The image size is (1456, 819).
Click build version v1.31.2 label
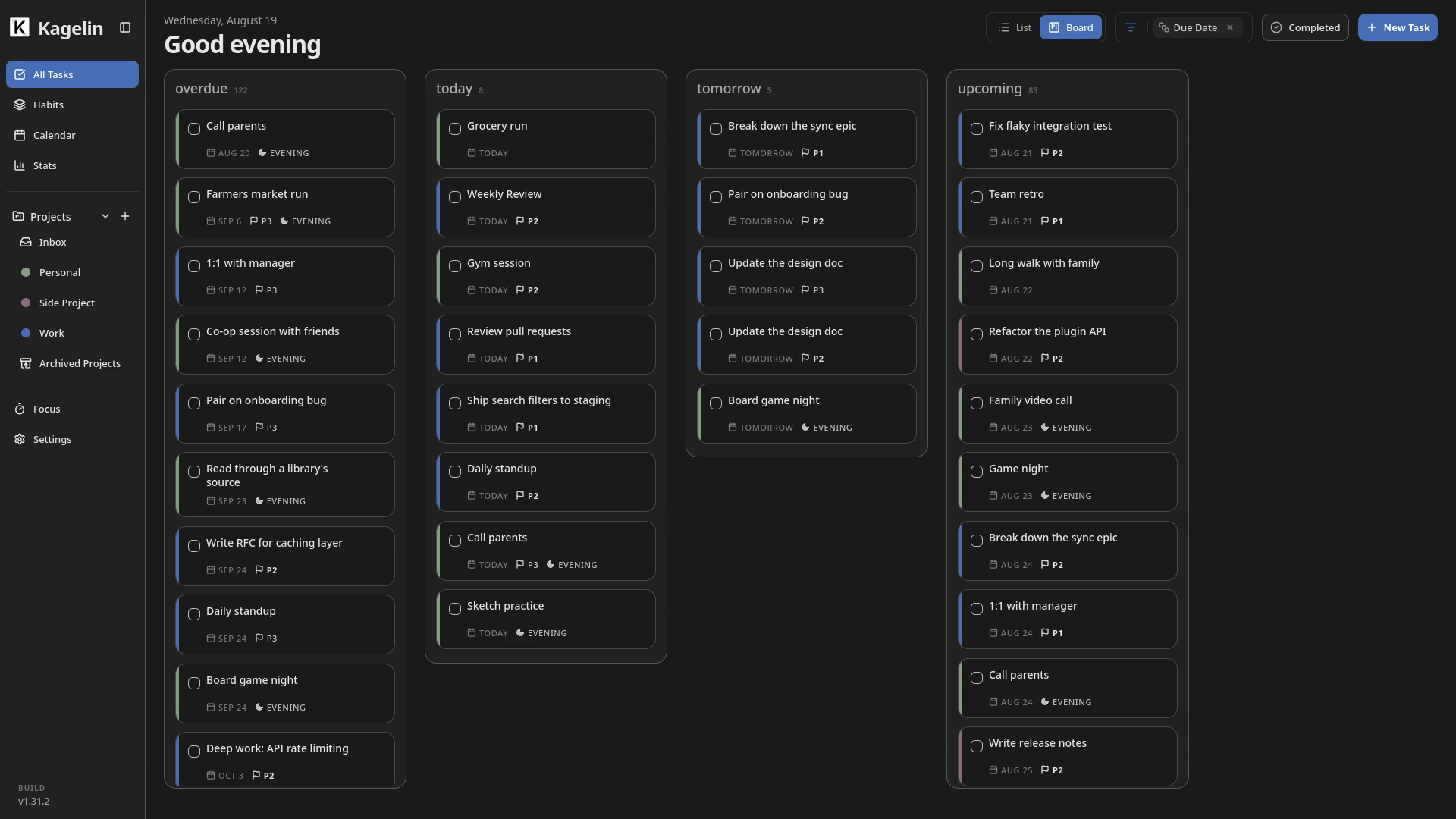[34, 802]
